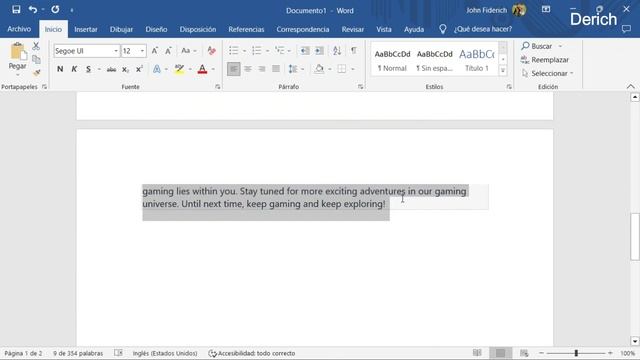Decrease font size with the smaller A

[168, 51]
